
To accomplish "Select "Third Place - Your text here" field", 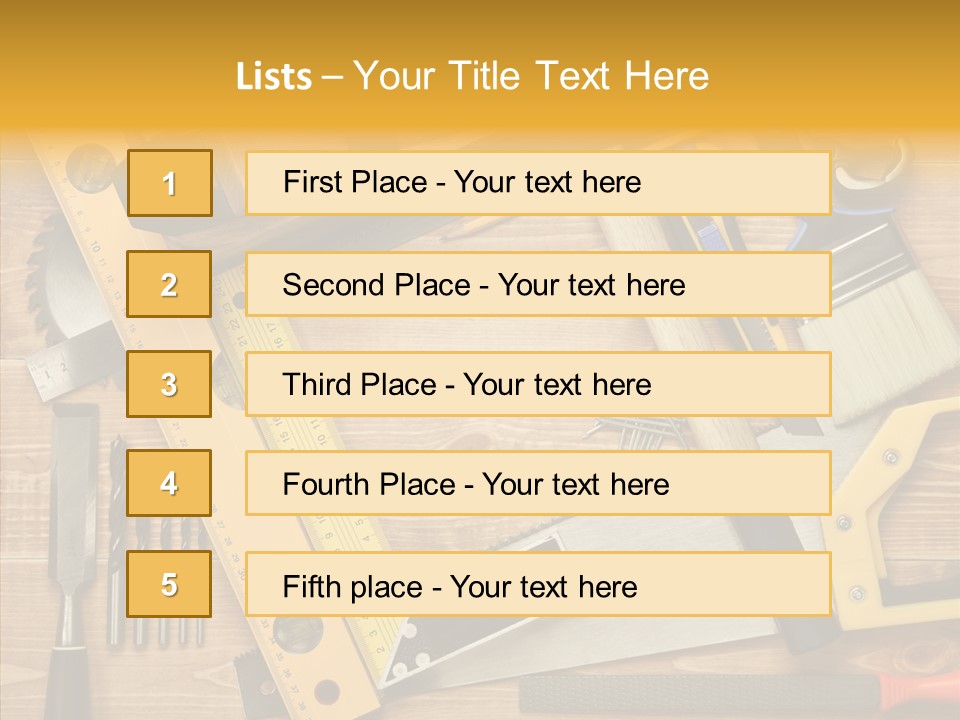I will pos(538,384).
